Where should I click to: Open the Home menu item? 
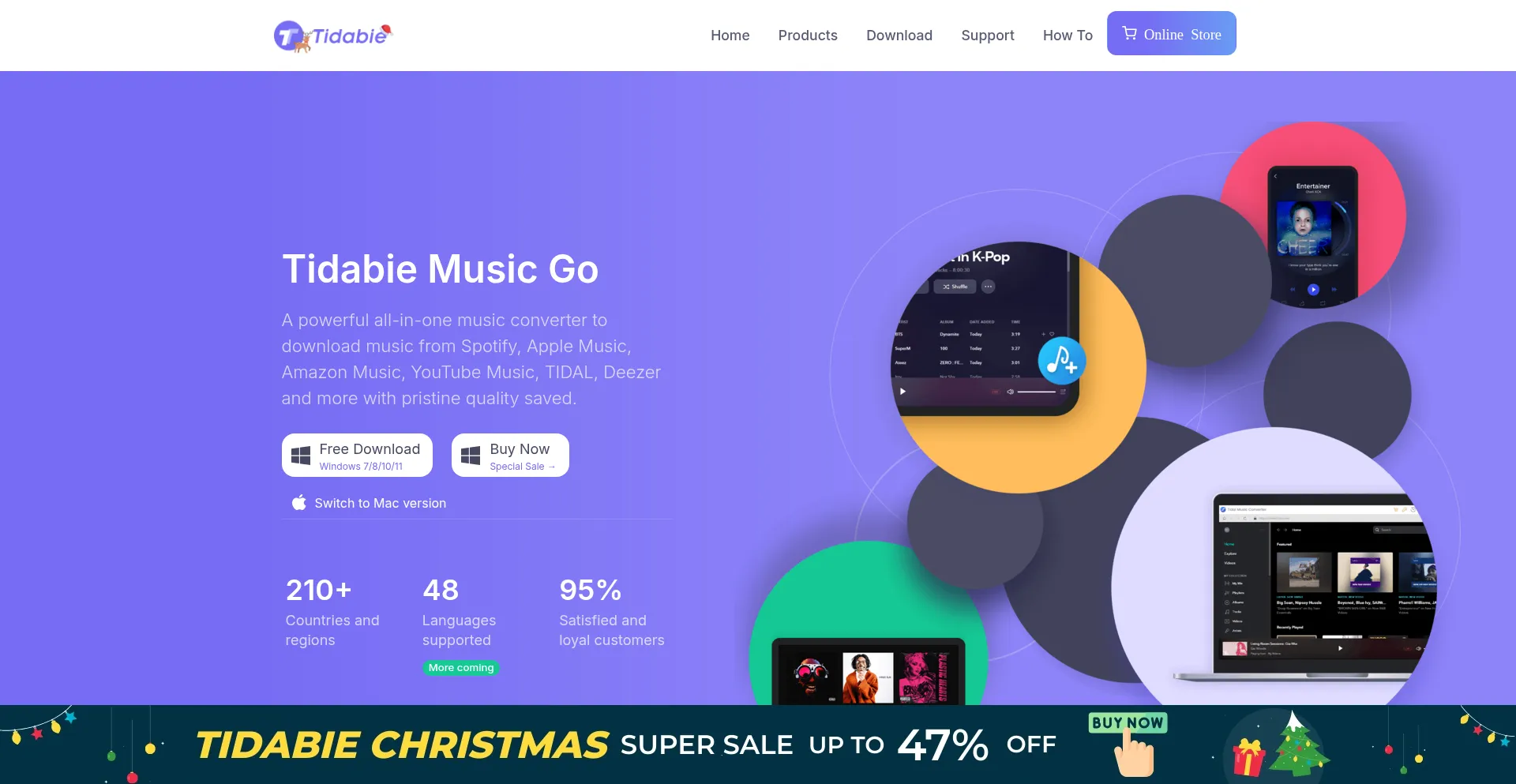[x=730, y=36]
